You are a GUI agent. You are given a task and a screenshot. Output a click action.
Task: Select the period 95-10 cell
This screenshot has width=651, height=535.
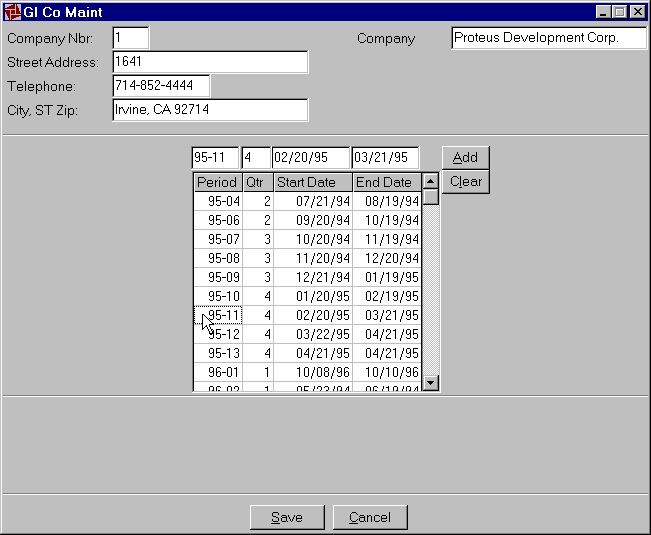(x=218, y=296)
